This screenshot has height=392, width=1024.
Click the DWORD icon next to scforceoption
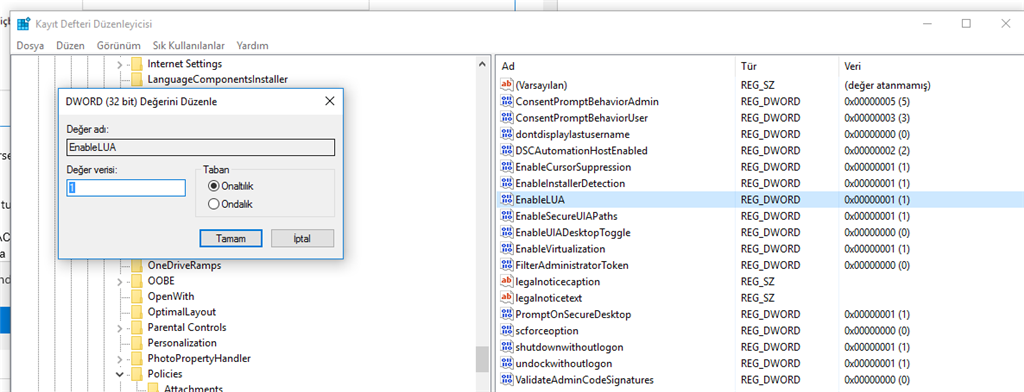tap(507, 331)
